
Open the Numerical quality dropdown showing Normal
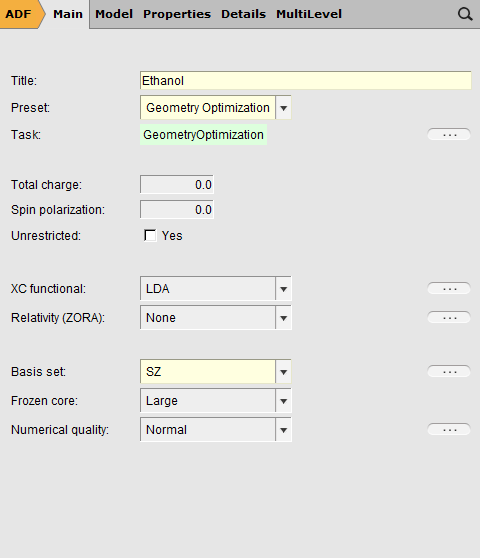216,430
